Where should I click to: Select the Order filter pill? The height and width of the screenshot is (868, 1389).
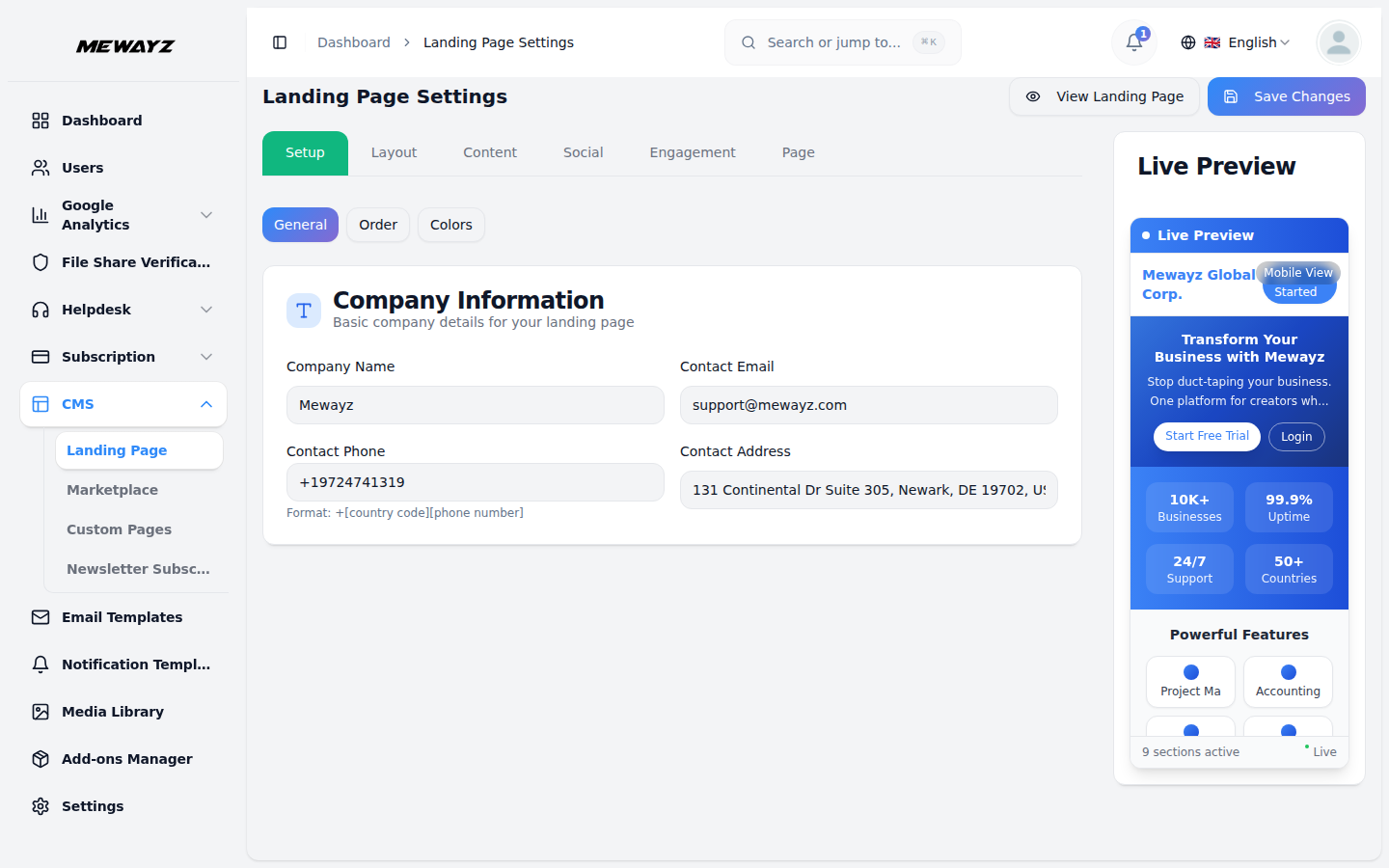(377, 225)
